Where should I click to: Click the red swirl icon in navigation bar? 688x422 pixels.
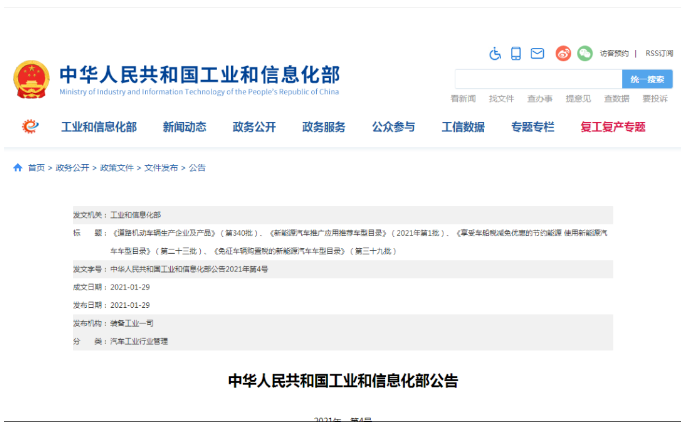pyautogui.click(x=31, y=127)
